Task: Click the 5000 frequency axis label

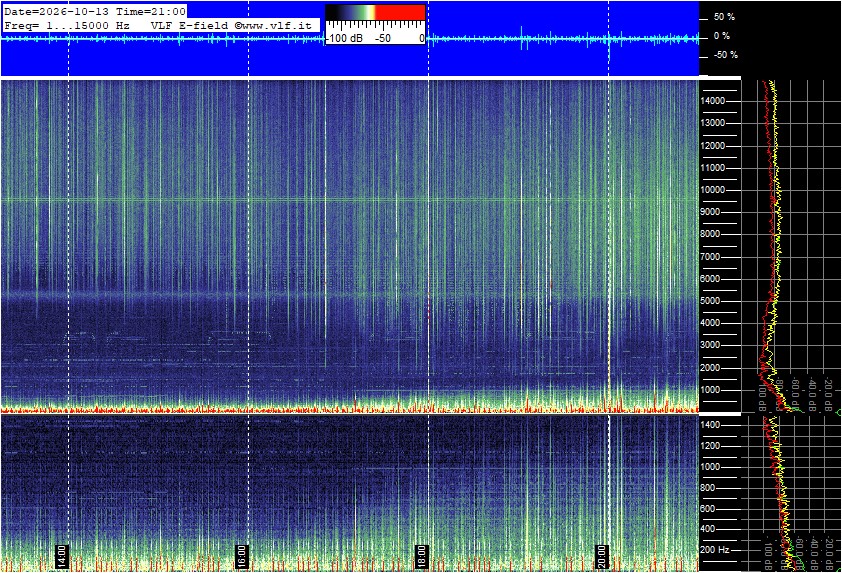Action: [710, 301]
